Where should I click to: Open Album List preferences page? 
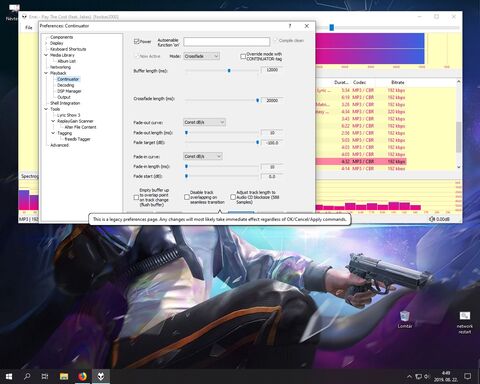coord(67,61)
